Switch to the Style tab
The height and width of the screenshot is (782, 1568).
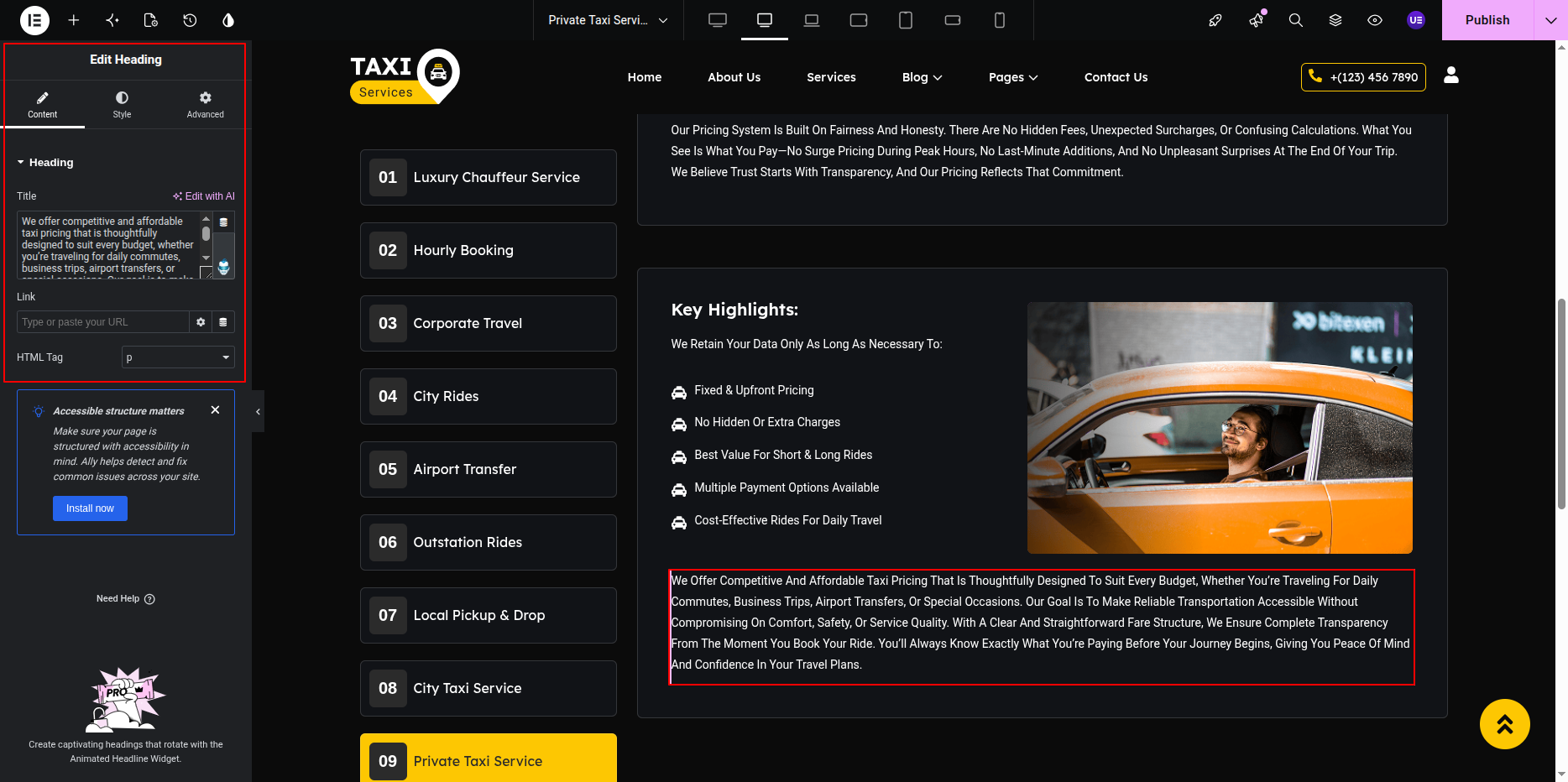[123, 105]
